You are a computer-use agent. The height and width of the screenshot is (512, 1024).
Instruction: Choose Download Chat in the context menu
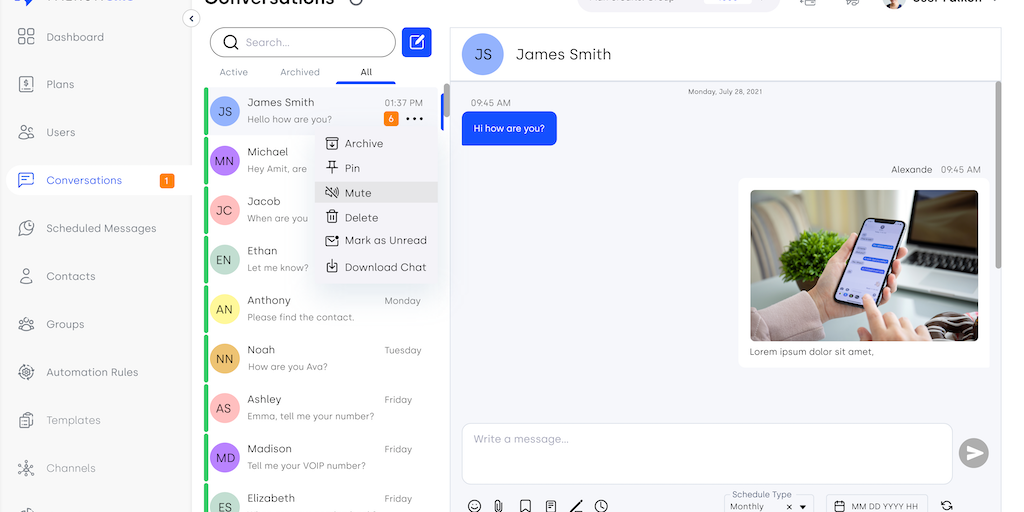tap(385, 267)
